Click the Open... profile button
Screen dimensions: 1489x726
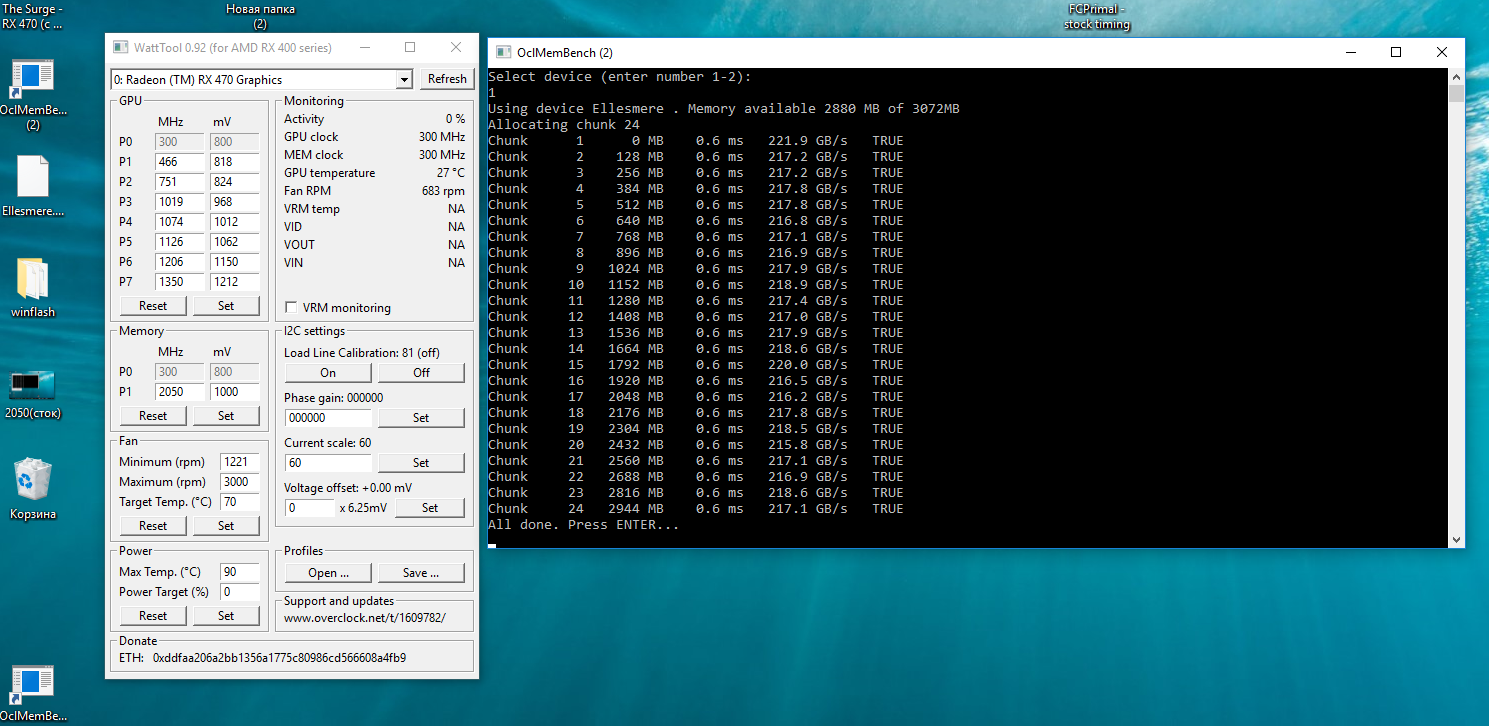(x=328, y=573)
